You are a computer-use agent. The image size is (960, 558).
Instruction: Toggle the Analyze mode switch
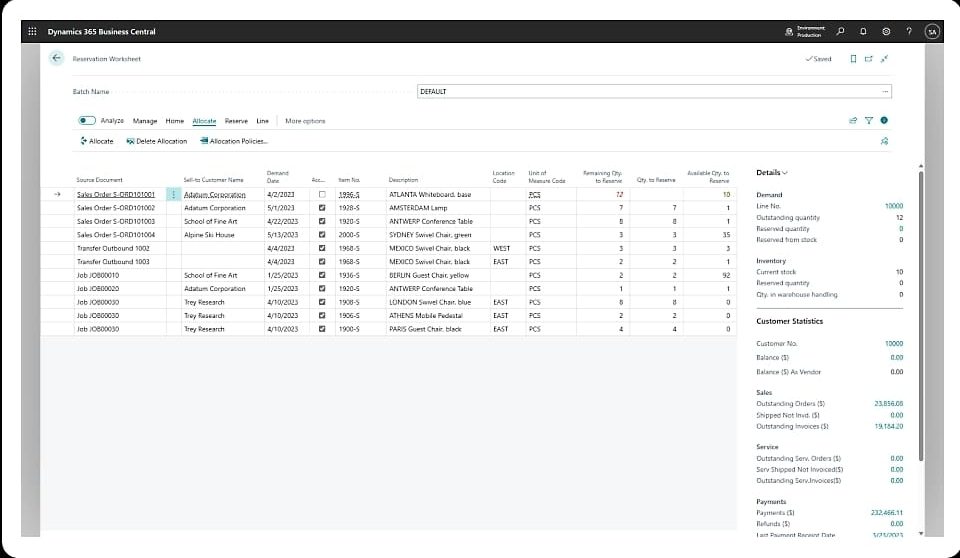[x=87, y=121]
